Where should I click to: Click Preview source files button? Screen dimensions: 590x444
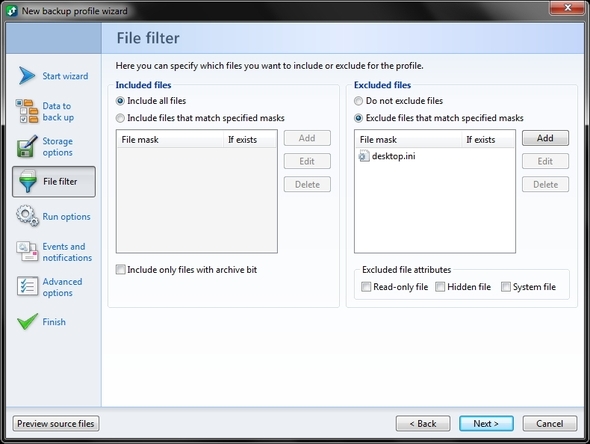click(56, 424)
